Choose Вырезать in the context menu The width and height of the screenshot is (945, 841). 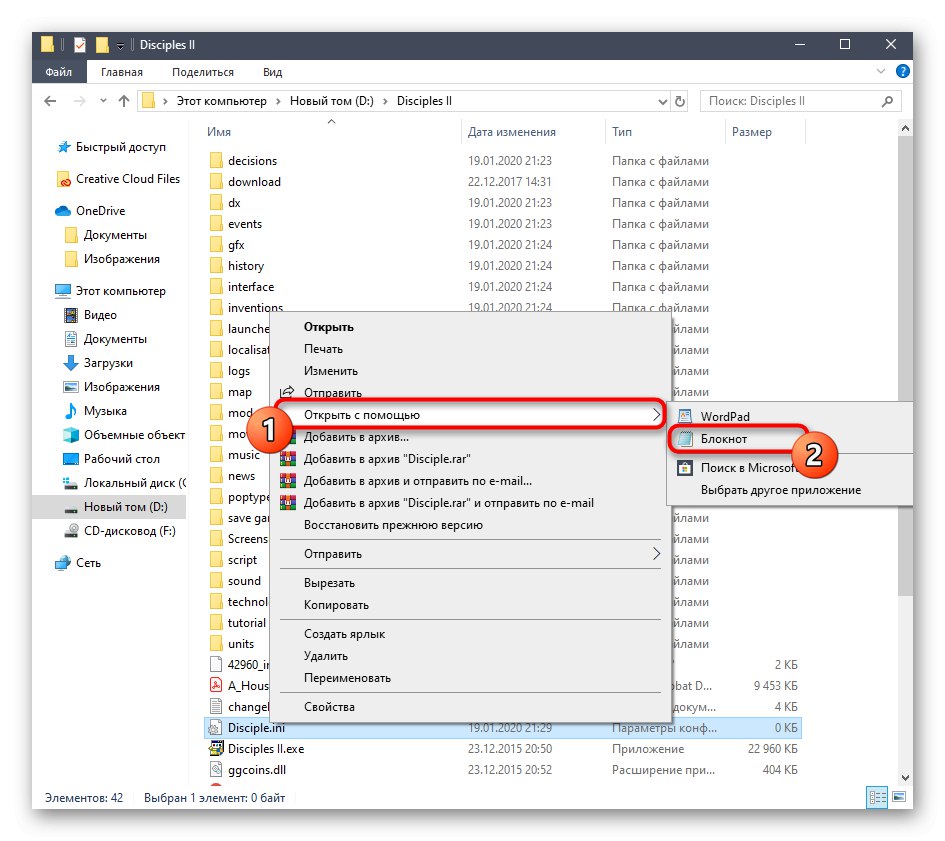[329, 583]
